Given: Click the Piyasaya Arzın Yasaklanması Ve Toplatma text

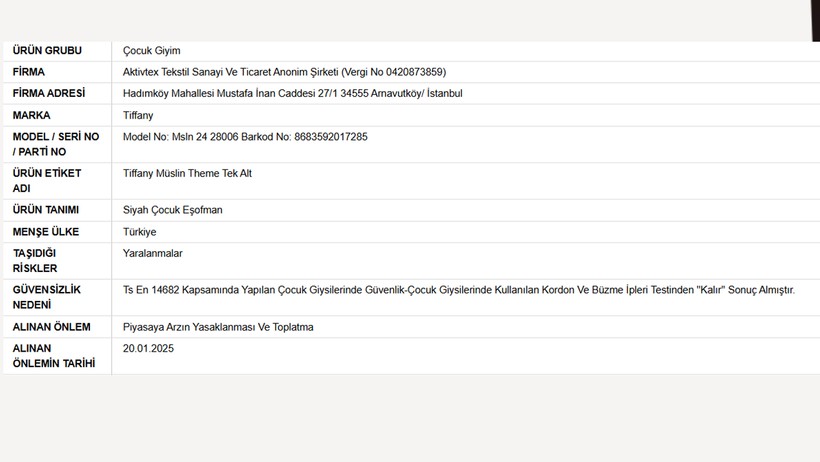Looking at the screenshot, I should pos(218,328).
